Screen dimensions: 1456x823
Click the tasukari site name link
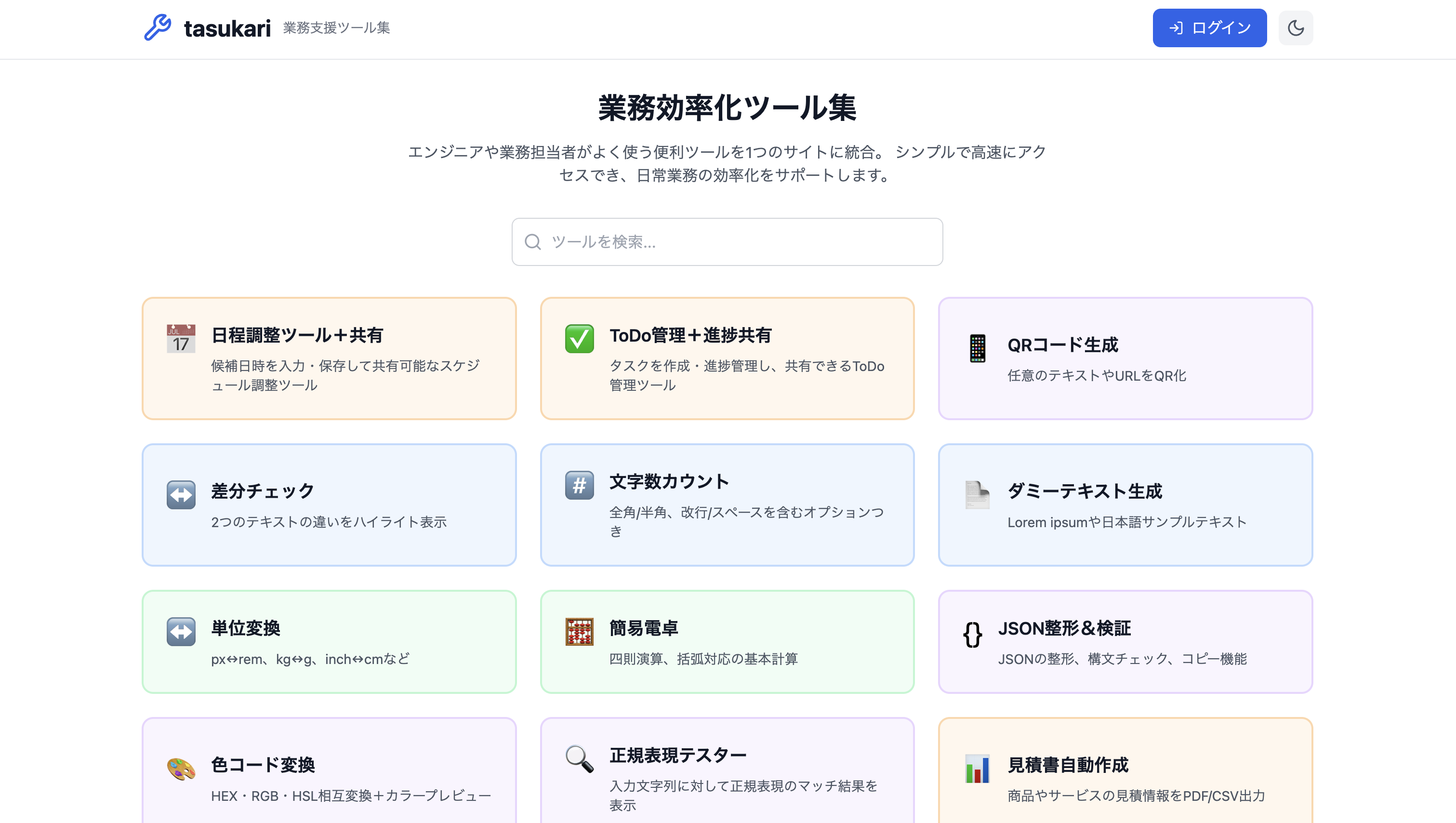pos(227,28)
